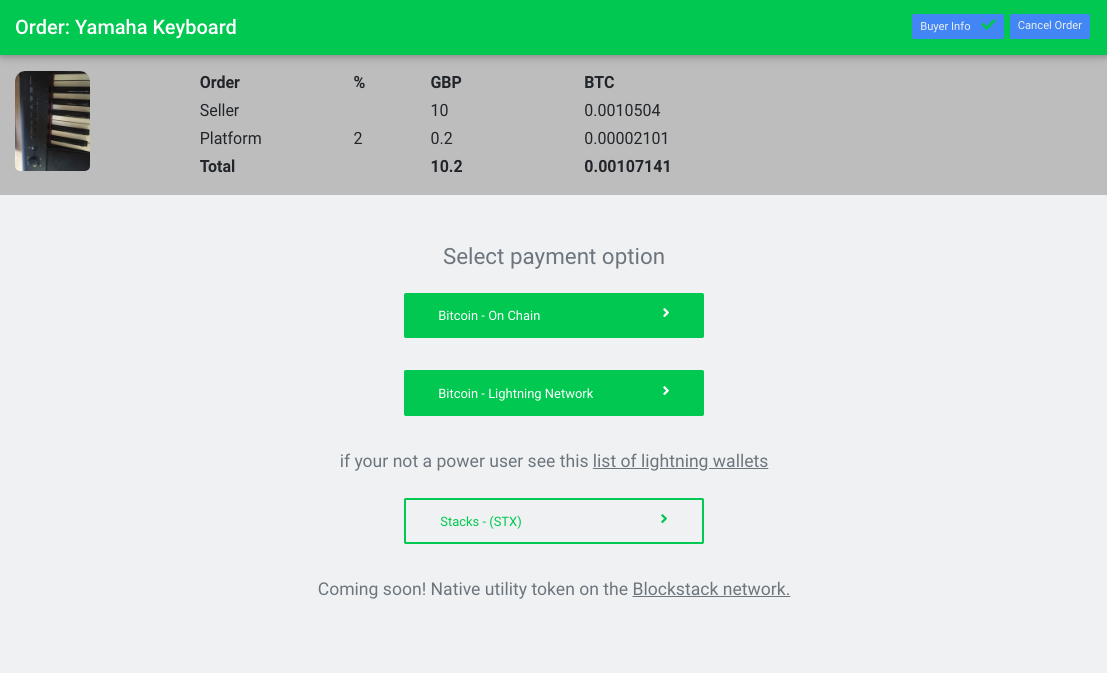
Task: Click the BTC column header
Action: [x=599, y=82]
